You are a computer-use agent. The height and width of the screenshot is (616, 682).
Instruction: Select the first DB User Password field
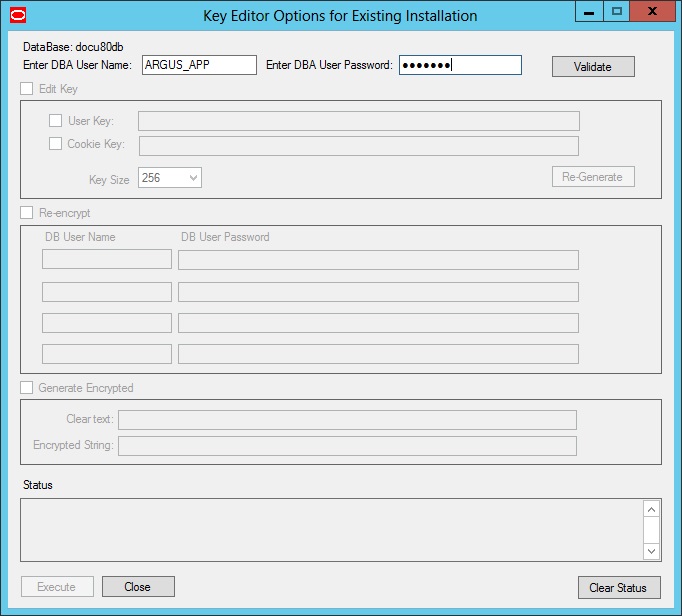(x=378, y=260)
